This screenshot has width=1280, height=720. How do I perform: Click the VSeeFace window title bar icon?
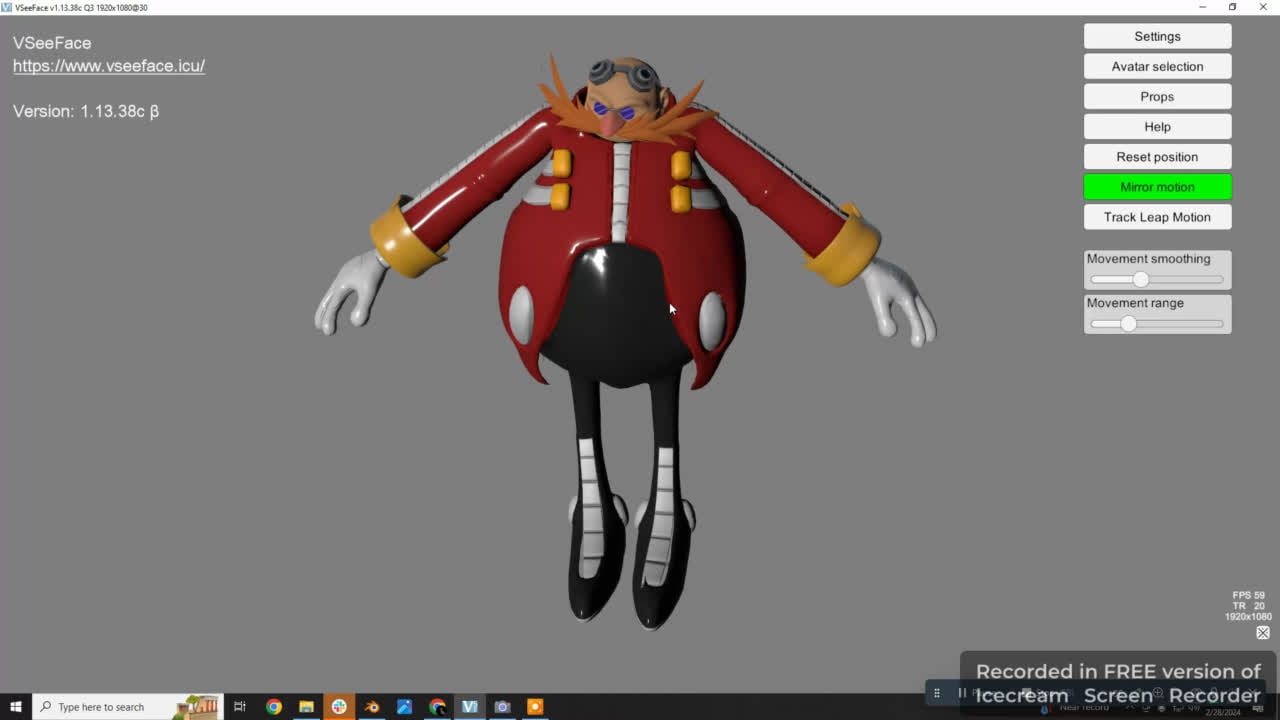click(7, 7)
